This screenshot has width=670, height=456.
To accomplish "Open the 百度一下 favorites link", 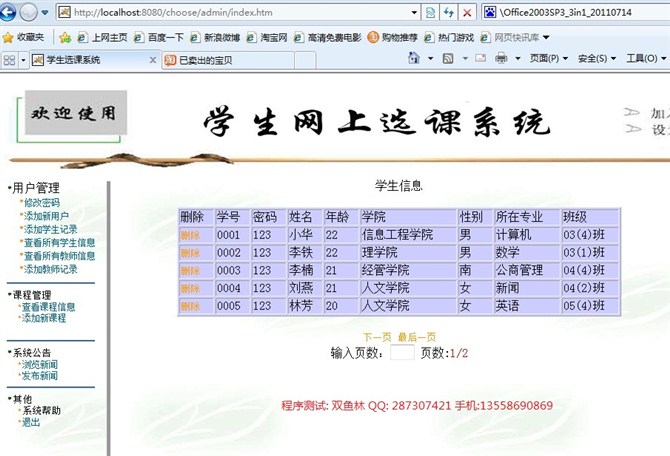I will pos(159,38).
